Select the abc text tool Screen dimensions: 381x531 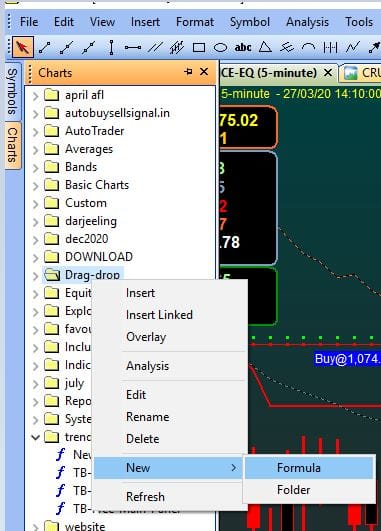[x=243, y=47]
